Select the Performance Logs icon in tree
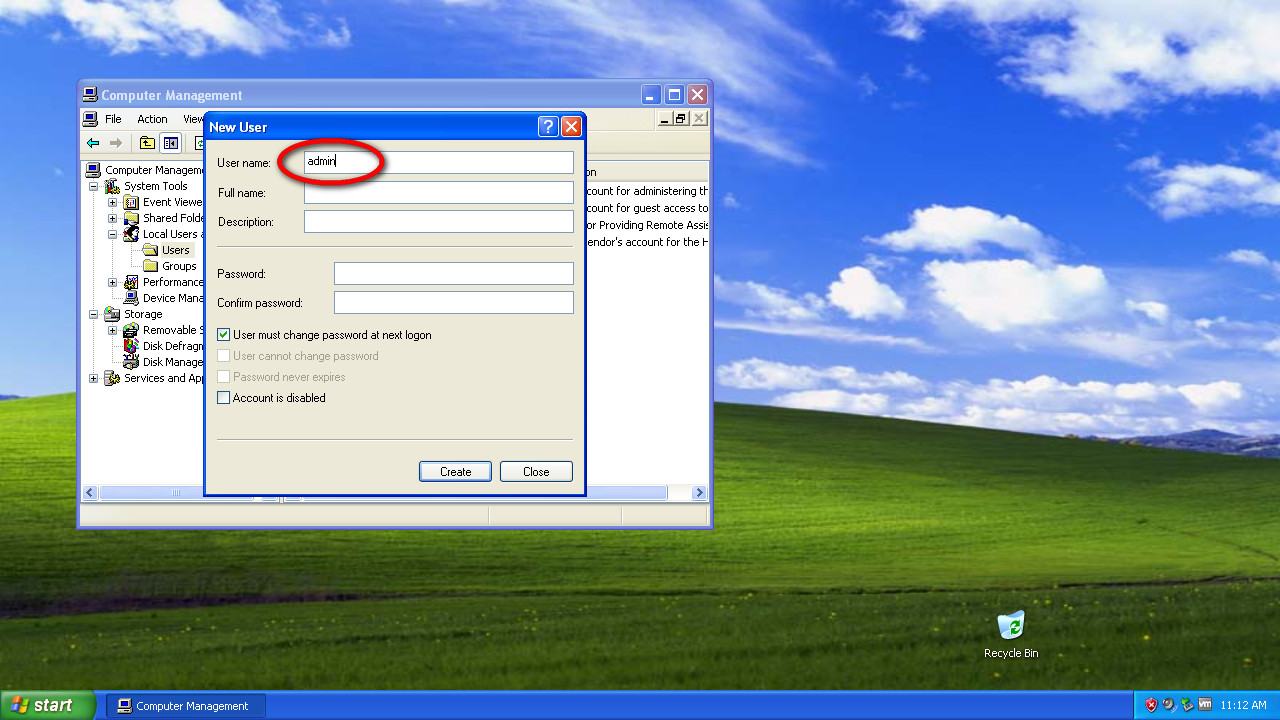This screenshot has height=720, width=1280. [131, 282]
